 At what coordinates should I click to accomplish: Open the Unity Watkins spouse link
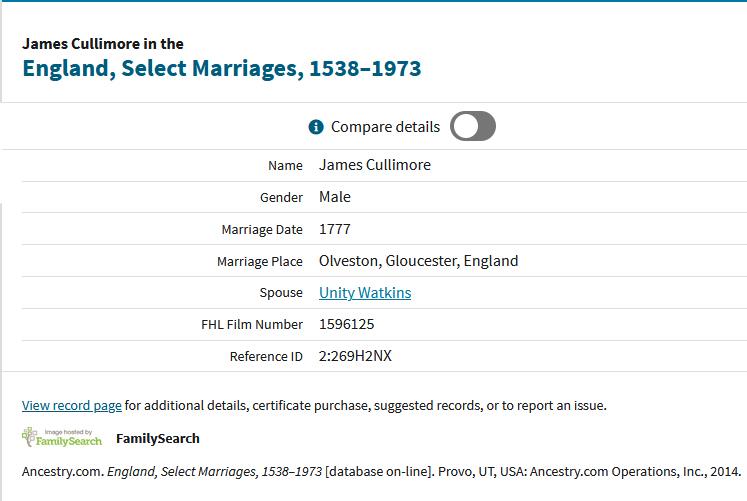(x=365, y=293)
